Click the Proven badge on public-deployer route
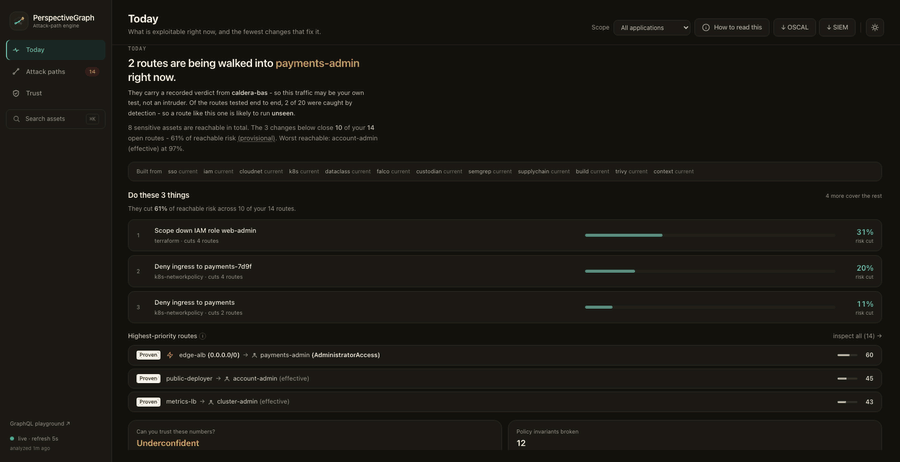This screenshot has width=900, height=462. 148,379
